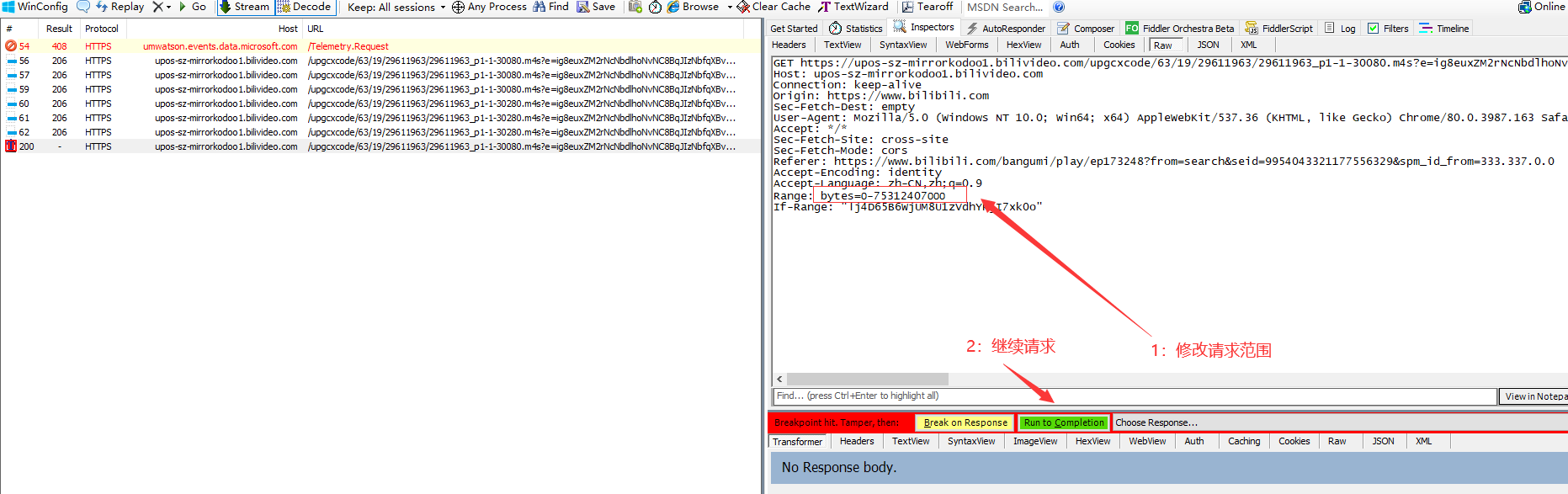Click the Break on Response button
This screenshot has height=494, width=1568.
click(x=965, y=422)
